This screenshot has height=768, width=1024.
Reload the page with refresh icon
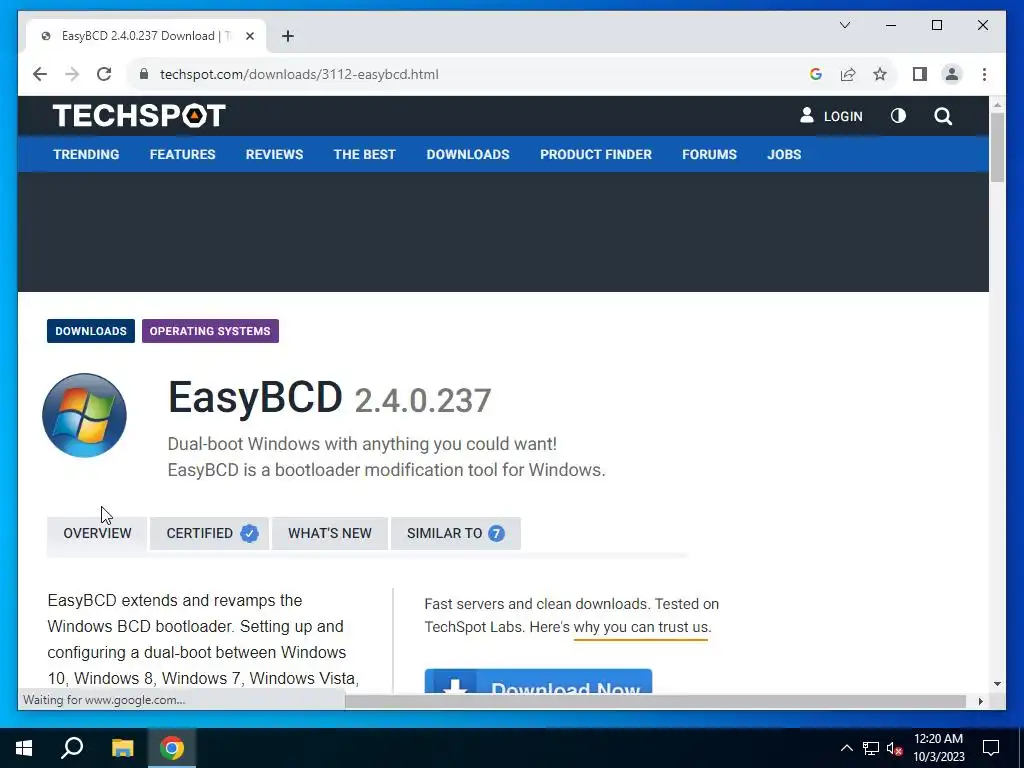(x=104, y=74)
